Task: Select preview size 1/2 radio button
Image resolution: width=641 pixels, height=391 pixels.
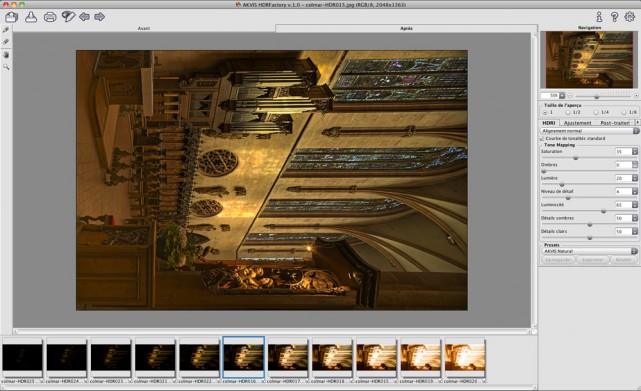Action: [x=567, y=112]
